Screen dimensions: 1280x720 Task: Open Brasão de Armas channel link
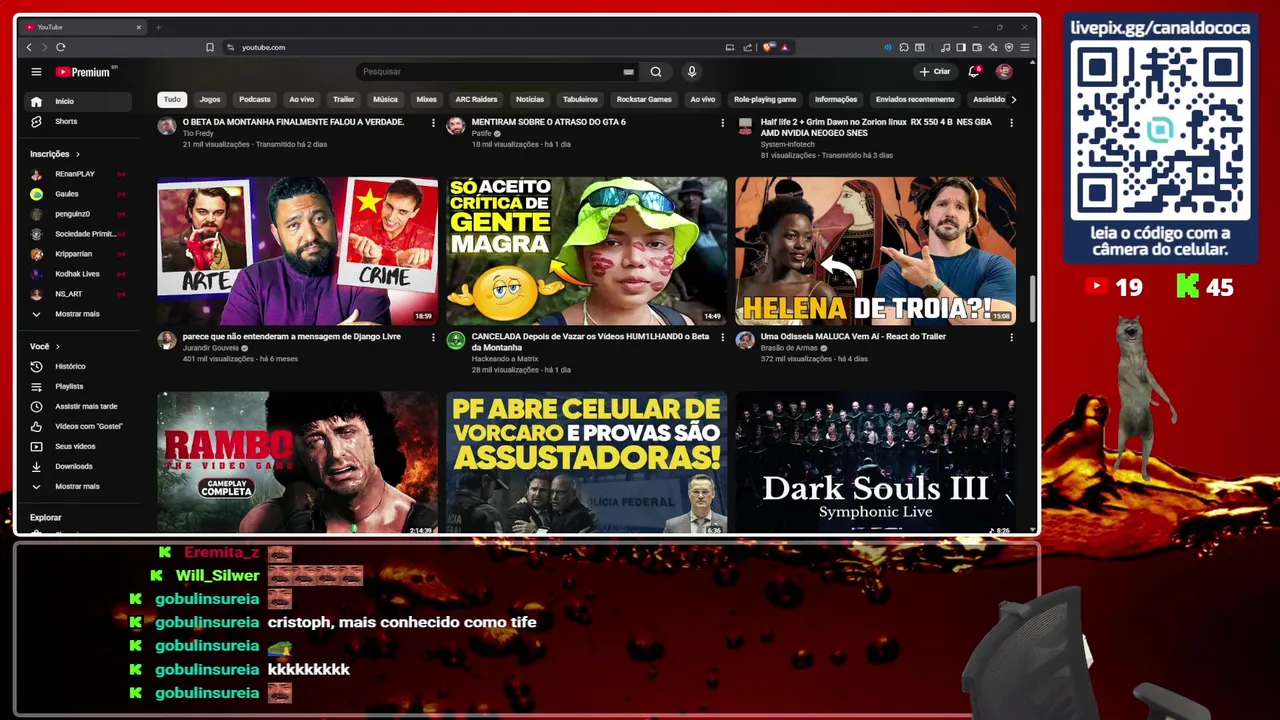[x=791, y=348]
